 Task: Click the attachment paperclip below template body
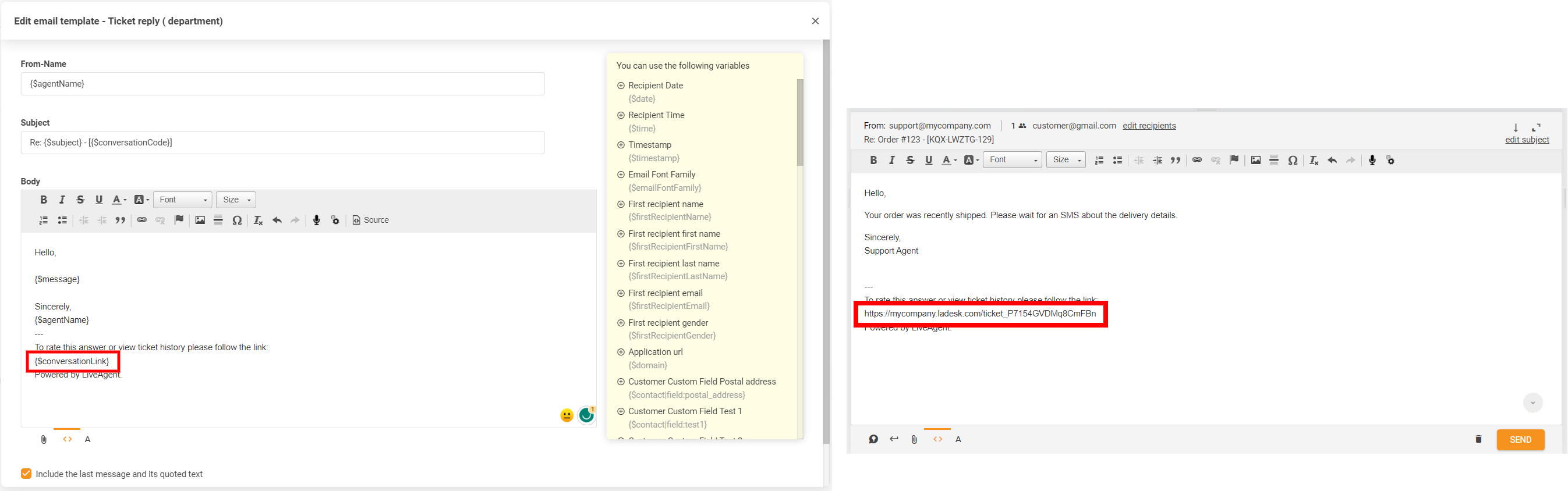pos(44,439)
